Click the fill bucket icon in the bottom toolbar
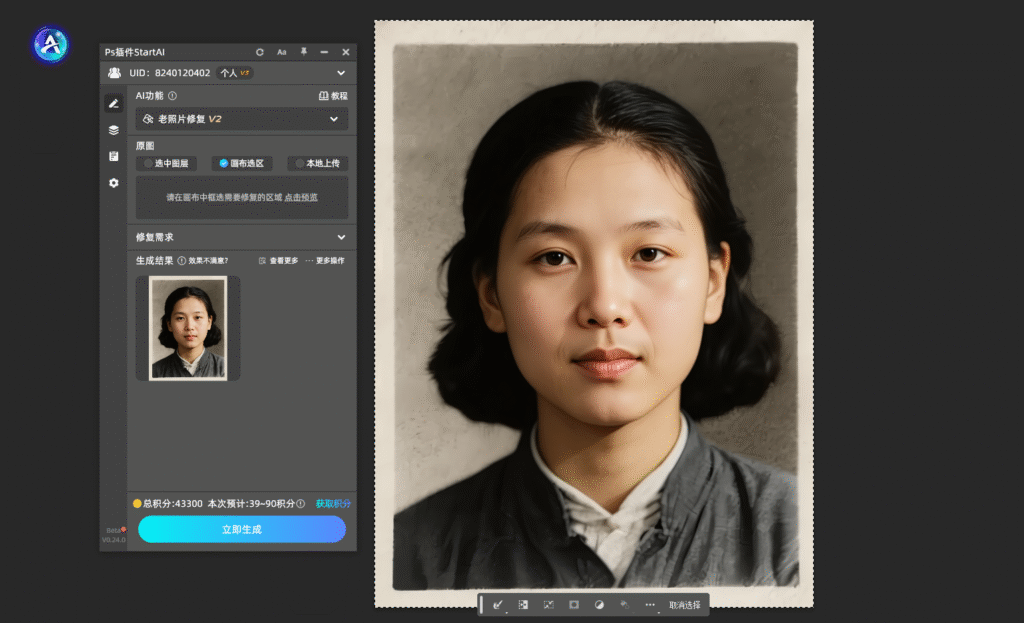The width and height of the screenshot is (1024, 623). pos(624,605)
